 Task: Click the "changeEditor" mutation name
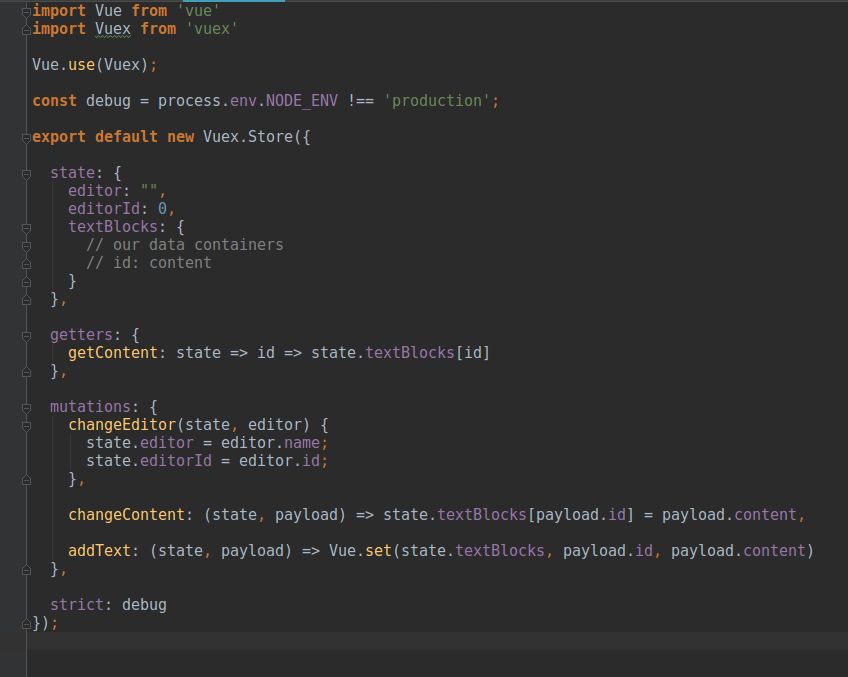(x=122, y=425)
